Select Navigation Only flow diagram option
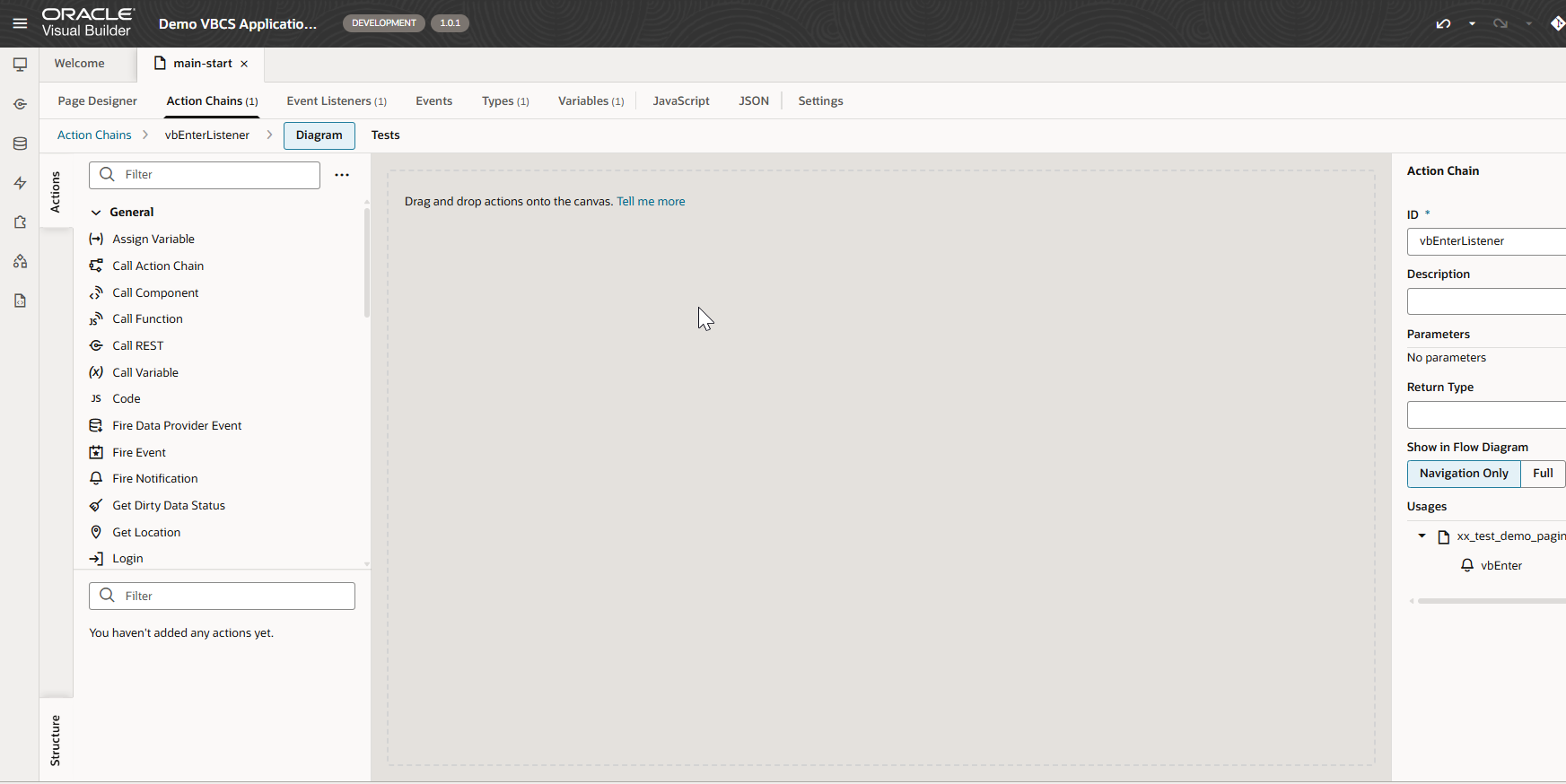This screenshot has width=1566, height=784. [x=1463, y=474]
